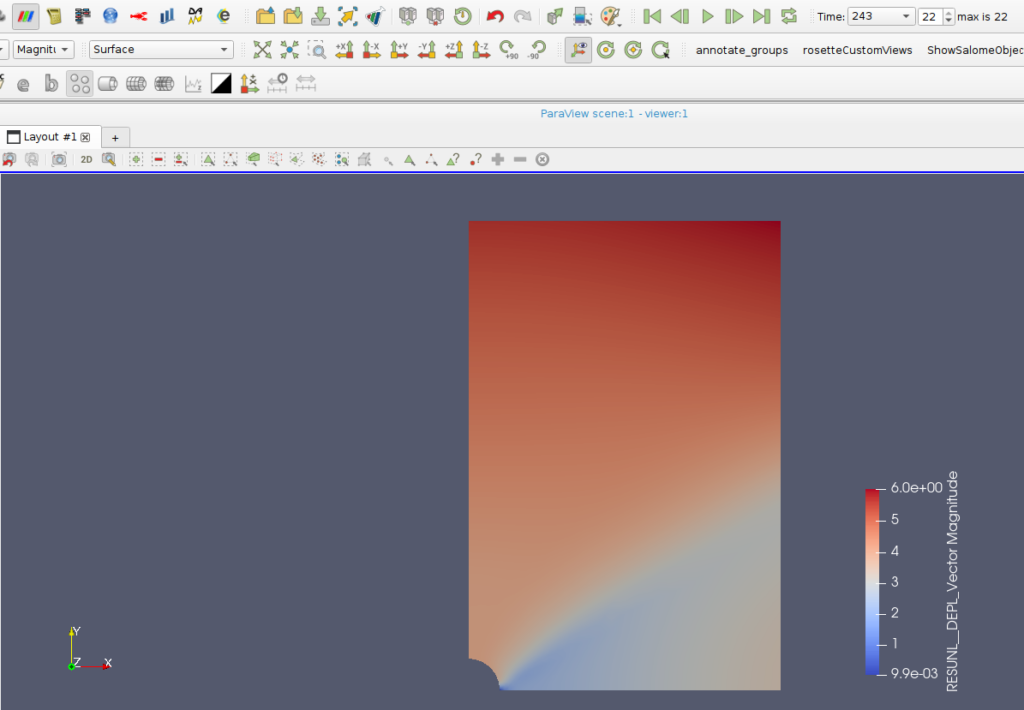Viewport: 1024px width, 710px height.
Task: Set view direction to +X
Action: [x=344, y=50]
